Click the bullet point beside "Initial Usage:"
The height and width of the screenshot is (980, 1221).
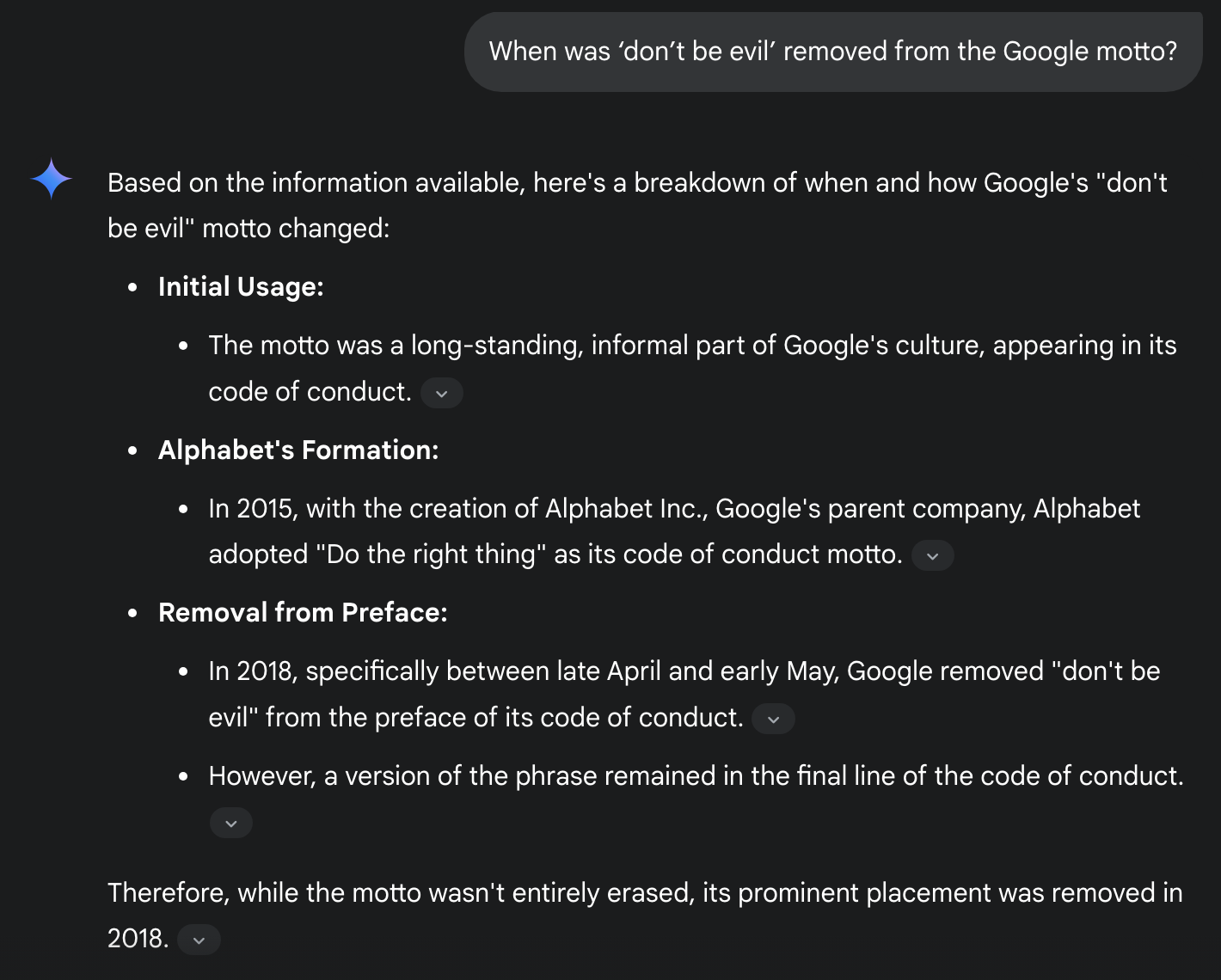132,288
